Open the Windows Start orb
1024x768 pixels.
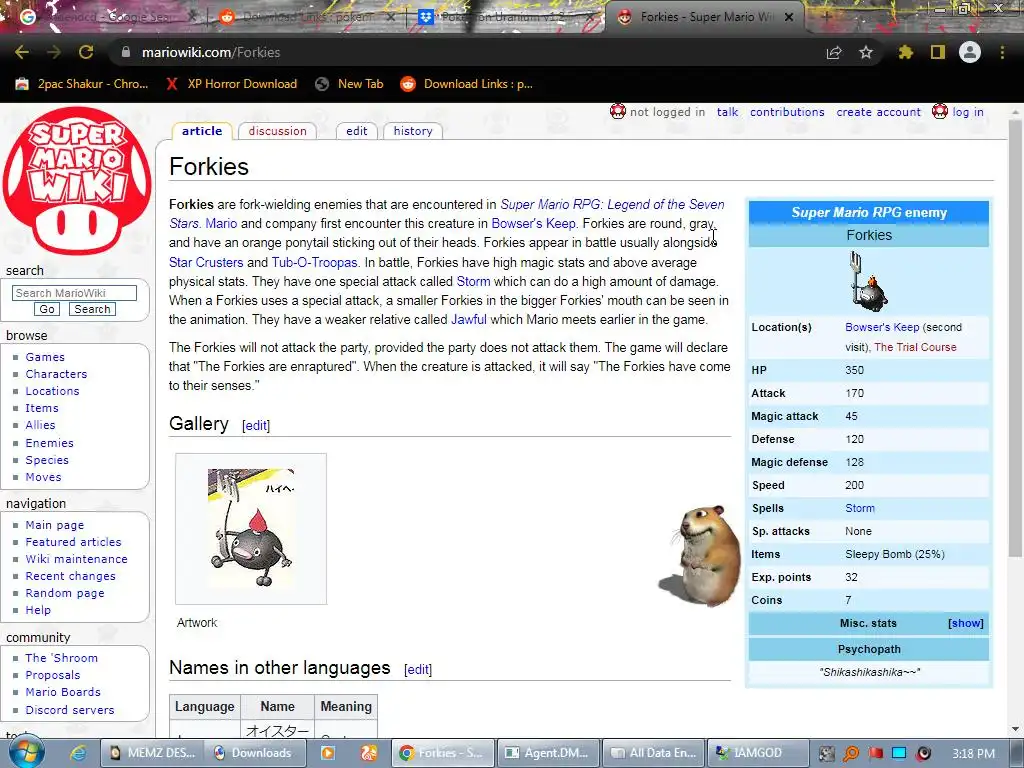pyautogui.click(x=27, y=752)
